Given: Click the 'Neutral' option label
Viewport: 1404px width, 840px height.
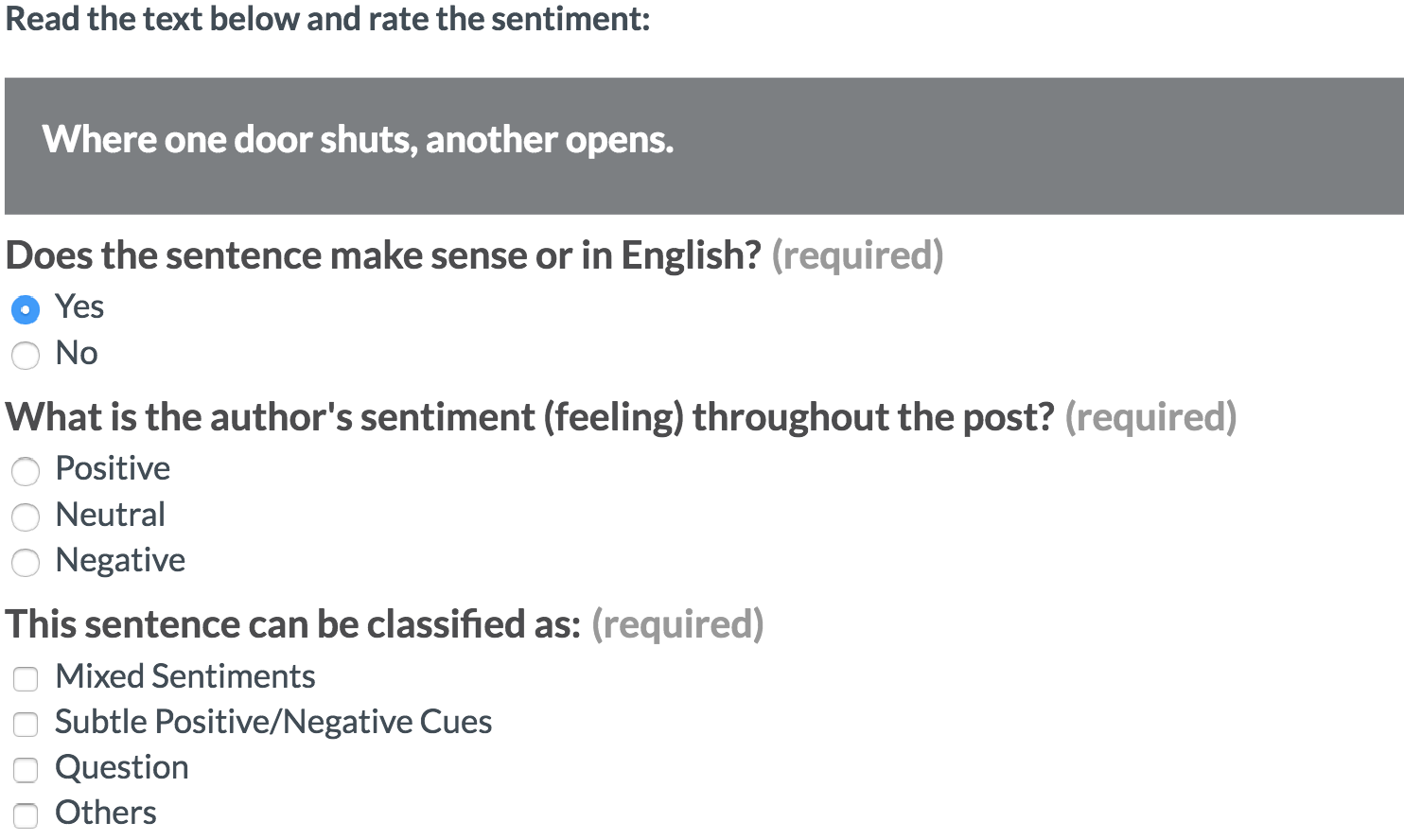Looking at the screenshot, I should pos(111,515).
